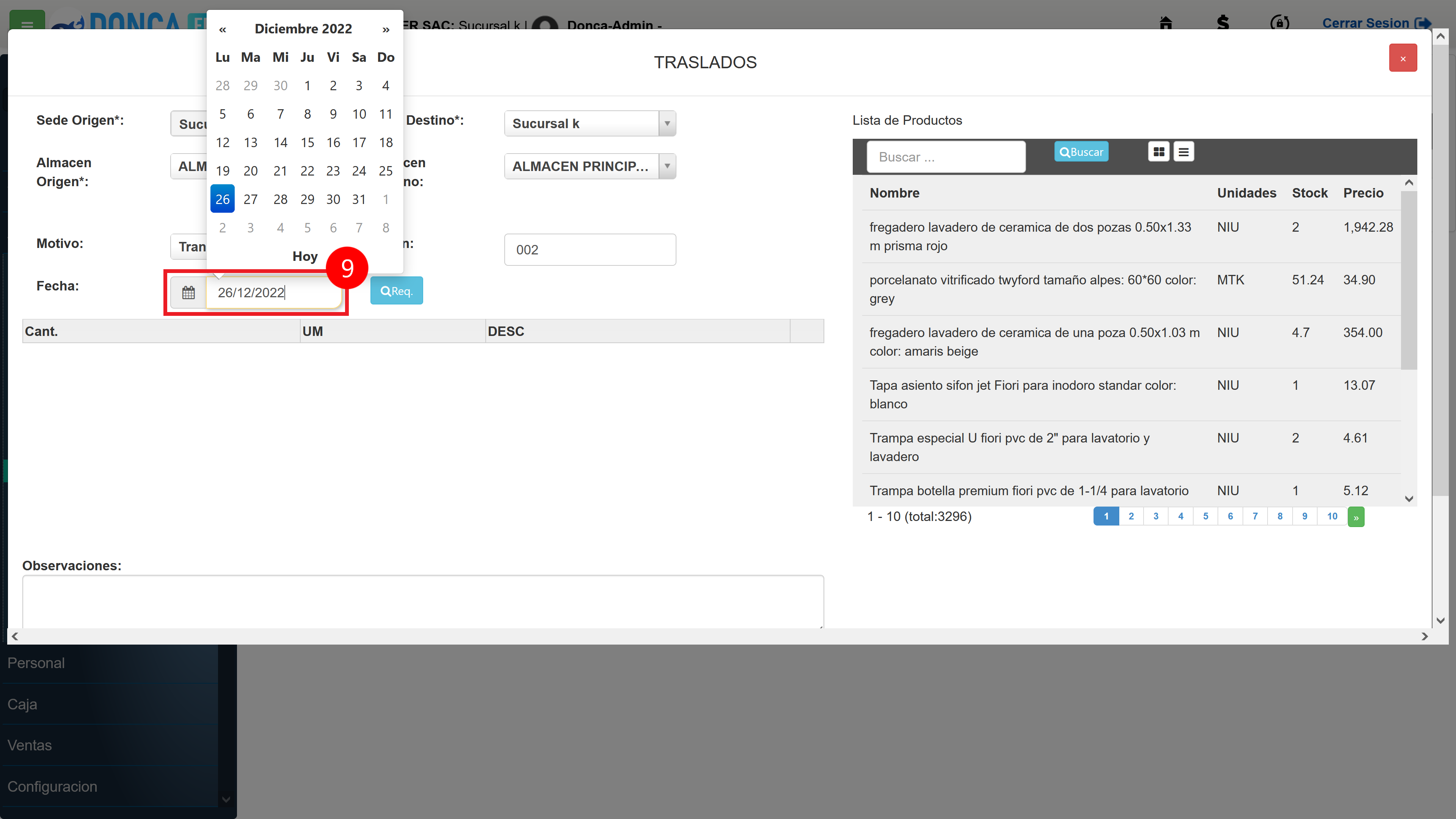Open the lock refresh icon in header
Viewport: 1456px width, 819px height.
tap(1280, 23)
